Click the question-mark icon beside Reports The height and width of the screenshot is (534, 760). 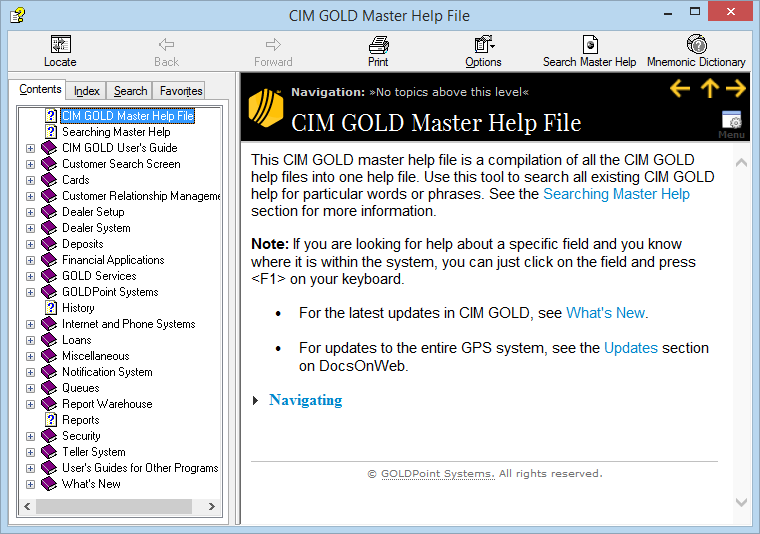(51, 420)
